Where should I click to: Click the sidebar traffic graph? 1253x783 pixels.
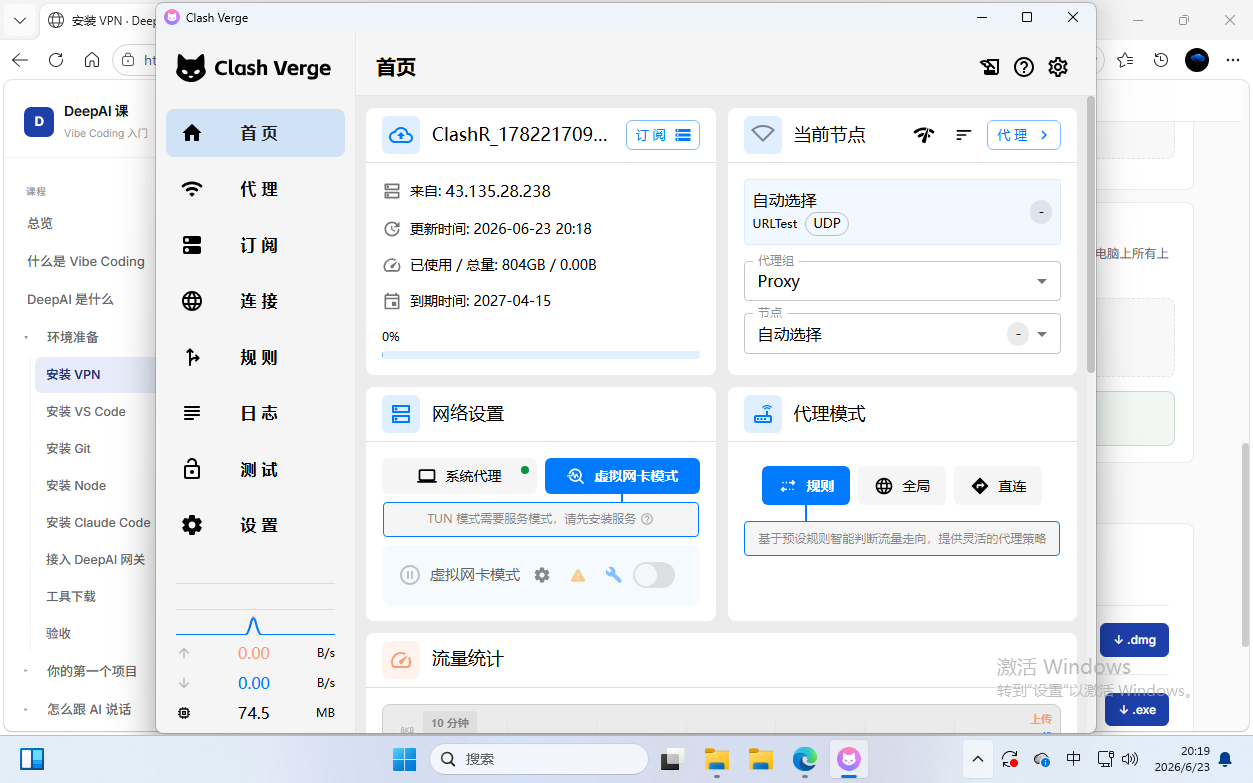255,625
